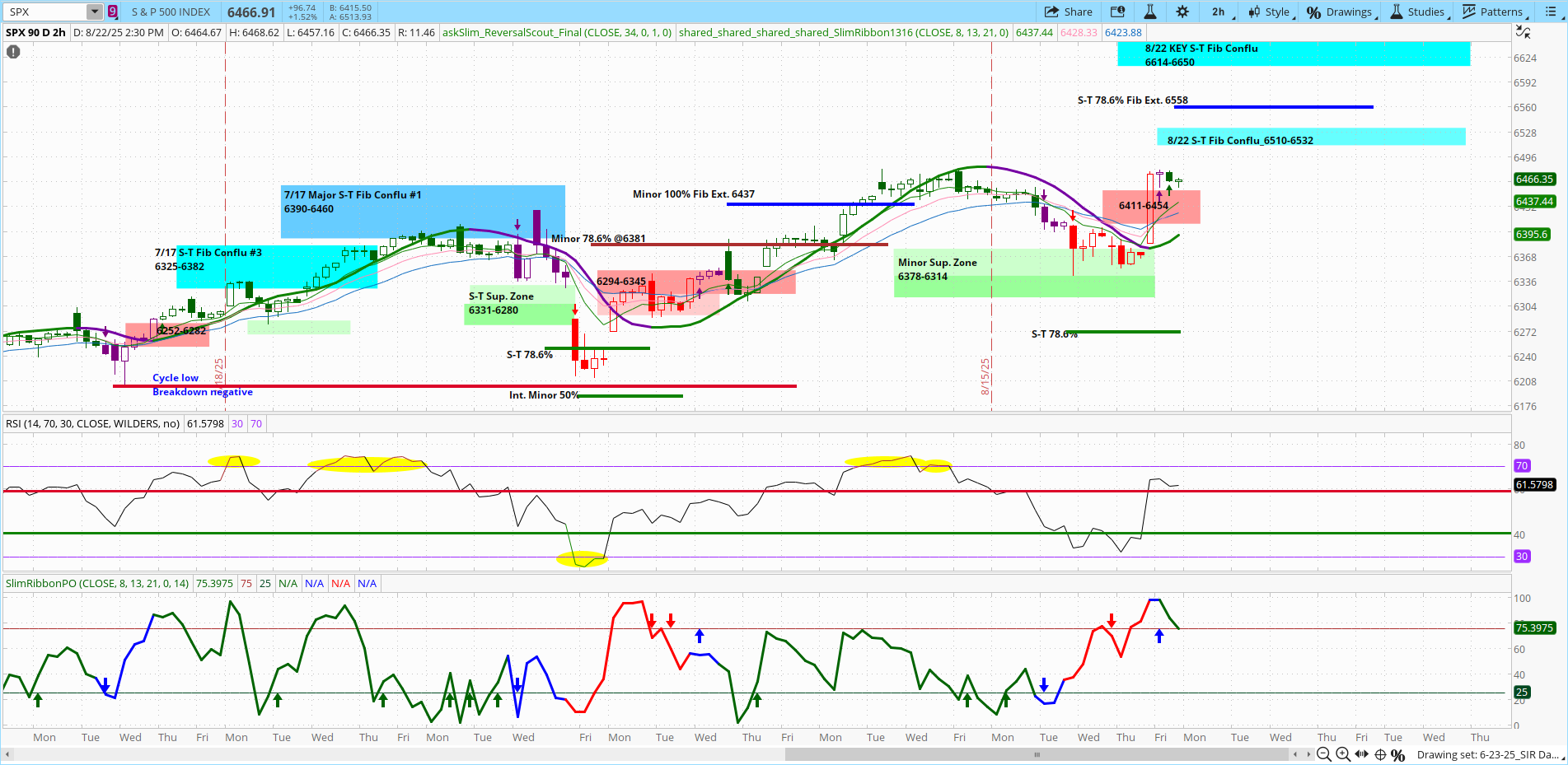The width and height of the screenshot is (1568, 765).
Task: Click the zoom in magnifier in the status bar
Action: [1343, 754]
